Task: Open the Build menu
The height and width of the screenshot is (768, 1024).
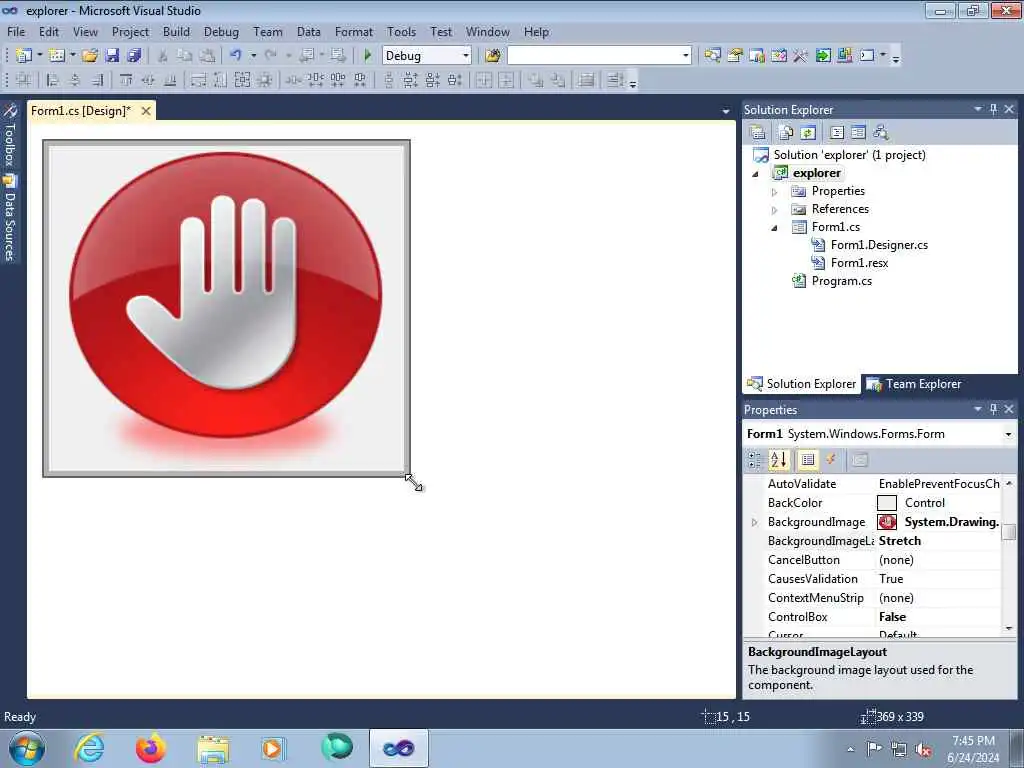Action: (176, 31)
